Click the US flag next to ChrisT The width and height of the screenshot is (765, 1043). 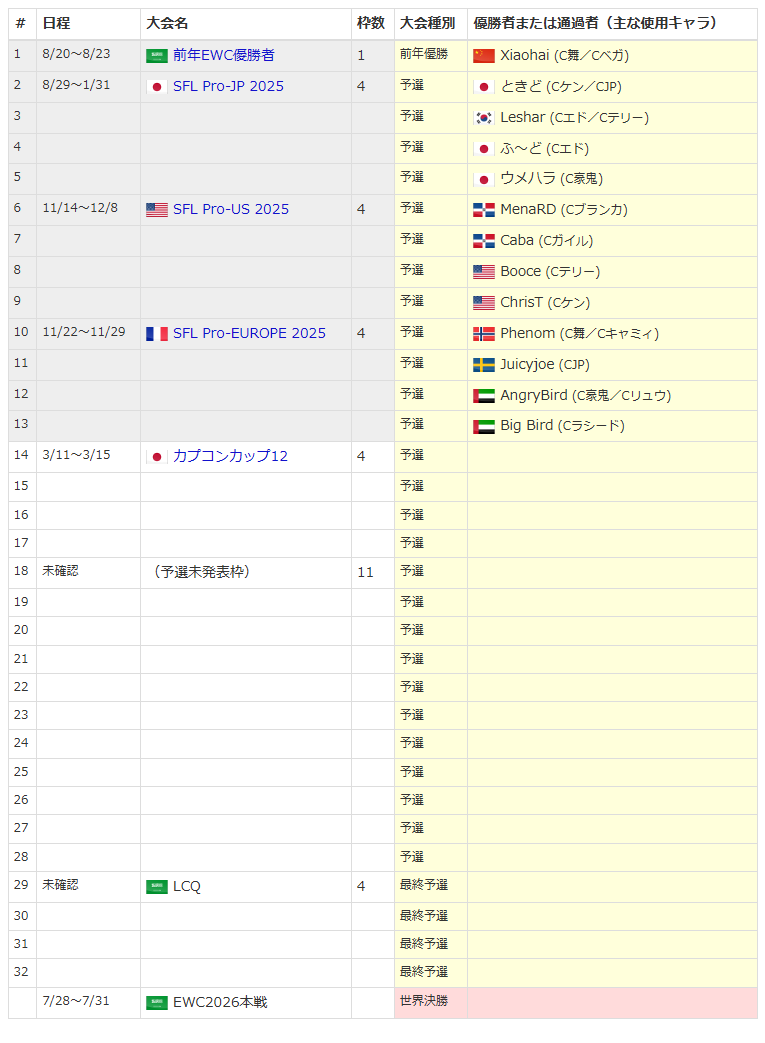click(x=484, y=303)
